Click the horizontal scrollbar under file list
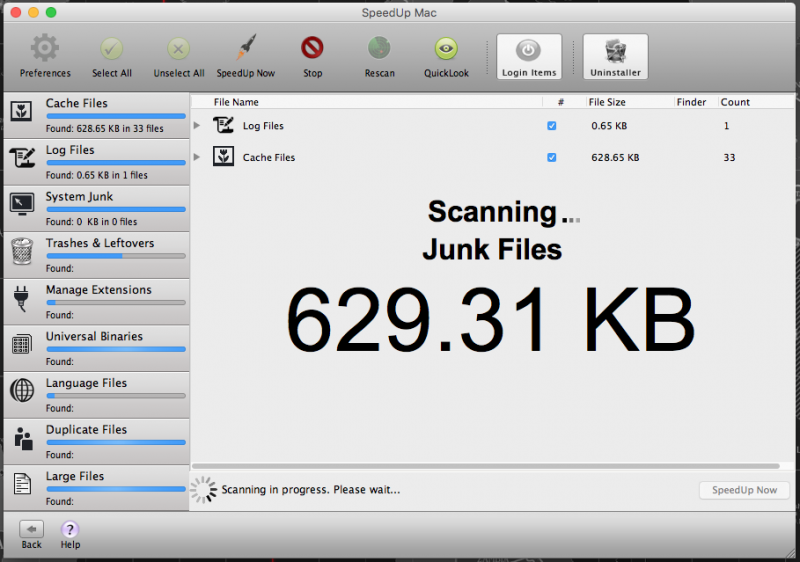Viewport: 800px width, 562px height. point(486,466)
